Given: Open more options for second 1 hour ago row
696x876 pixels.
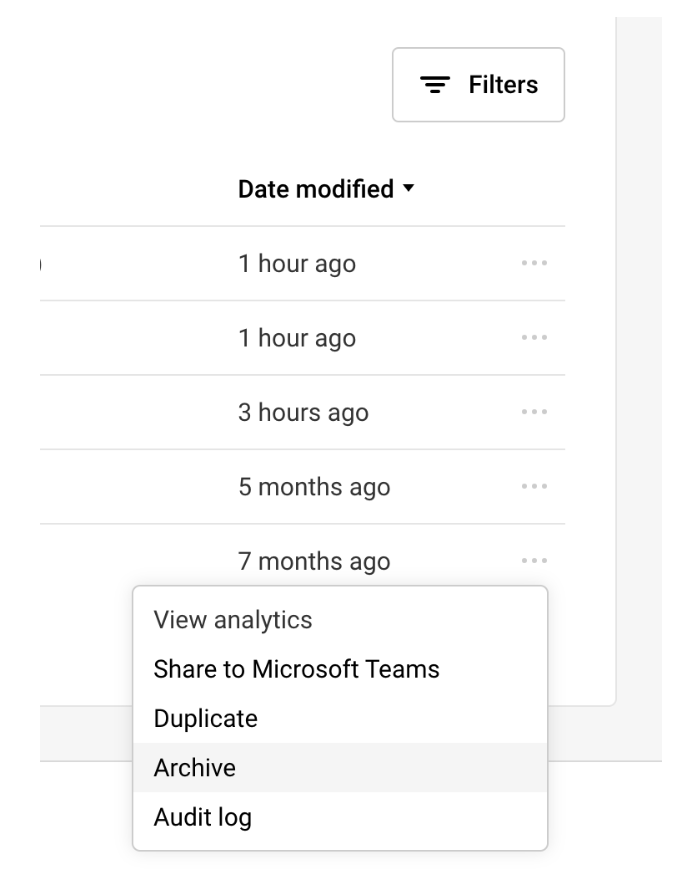Looking at the screenshot, I should (534, 339).
